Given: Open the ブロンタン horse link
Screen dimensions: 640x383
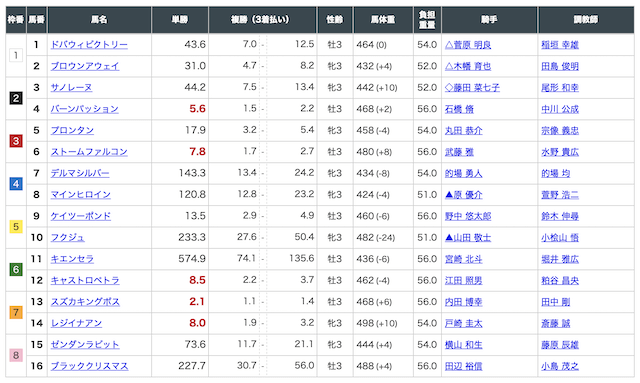Looking at the screenshot, I should [72, 130].
